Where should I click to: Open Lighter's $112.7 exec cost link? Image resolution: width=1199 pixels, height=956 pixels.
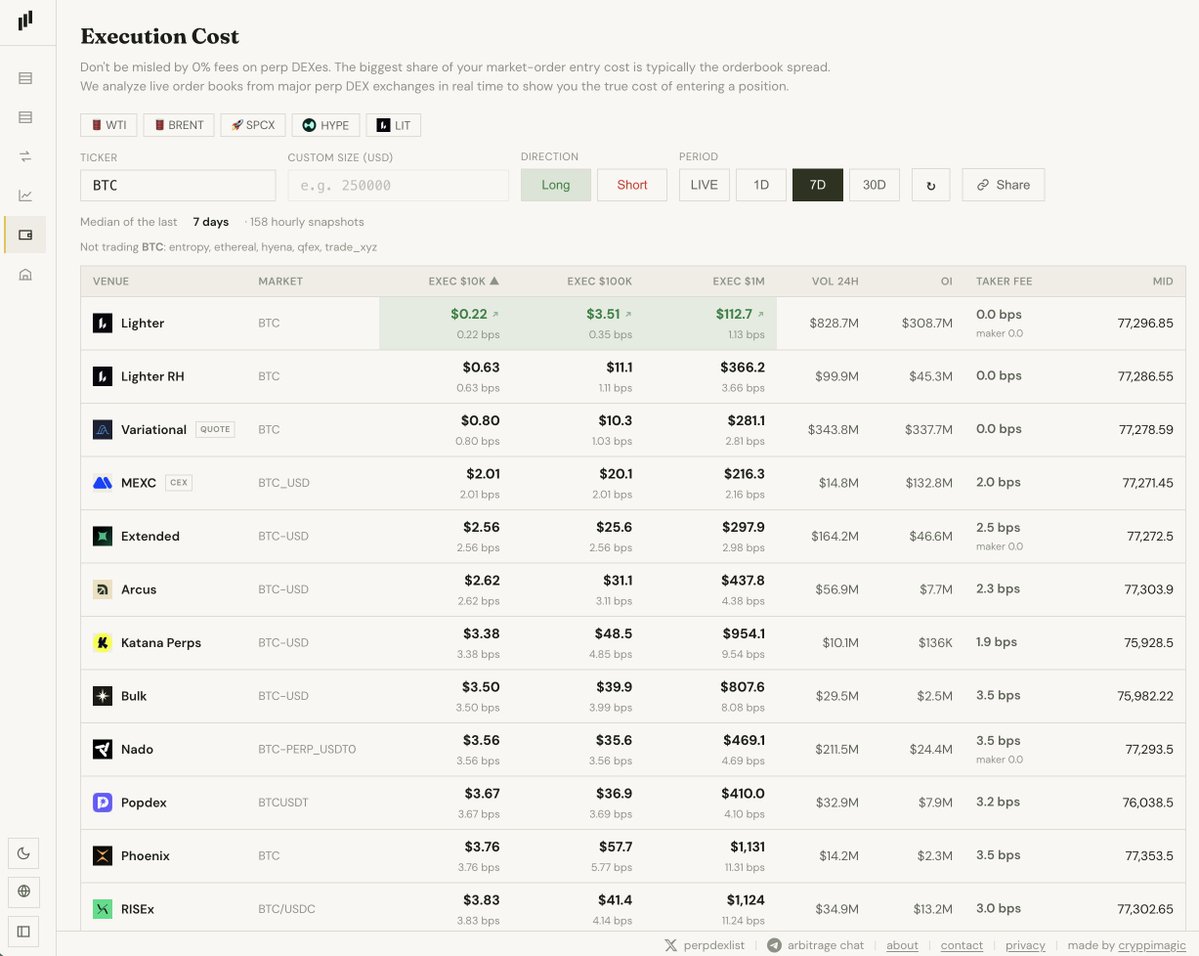pyautogui.click(x=739, y=314)
